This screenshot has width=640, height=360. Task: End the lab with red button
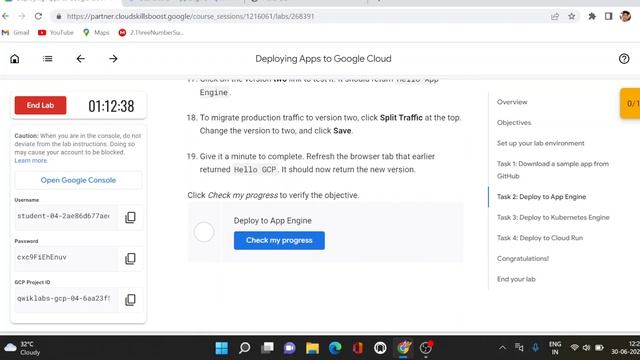click(x=40, y=105)
